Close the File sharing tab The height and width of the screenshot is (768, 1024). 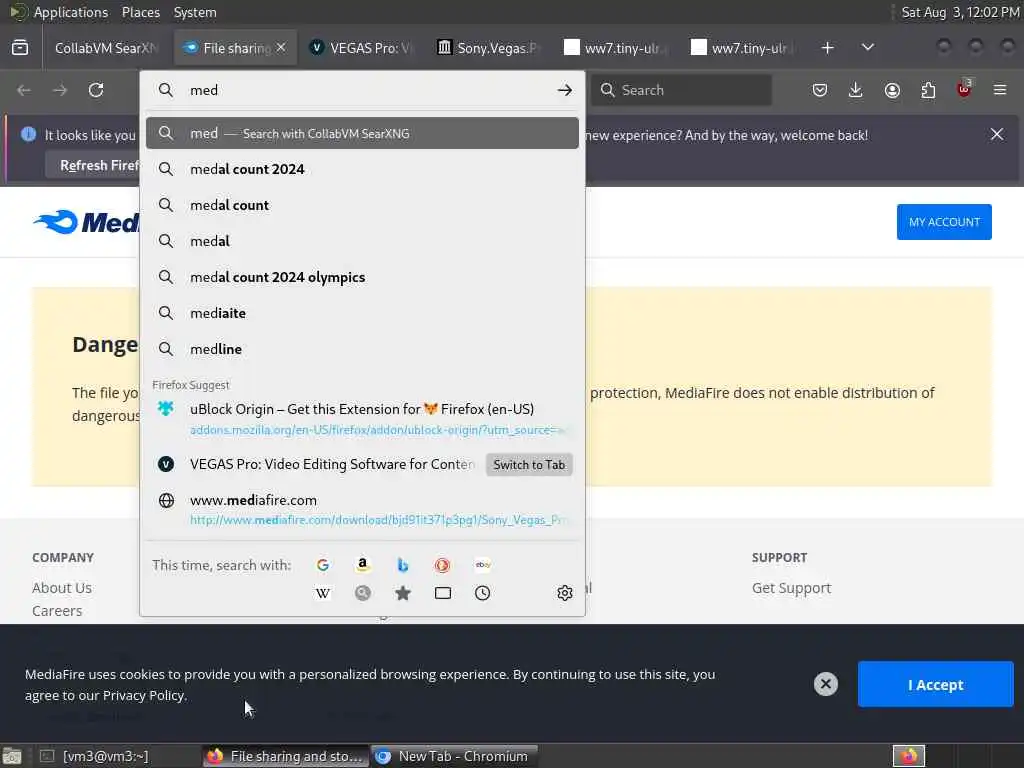[281, 48]
